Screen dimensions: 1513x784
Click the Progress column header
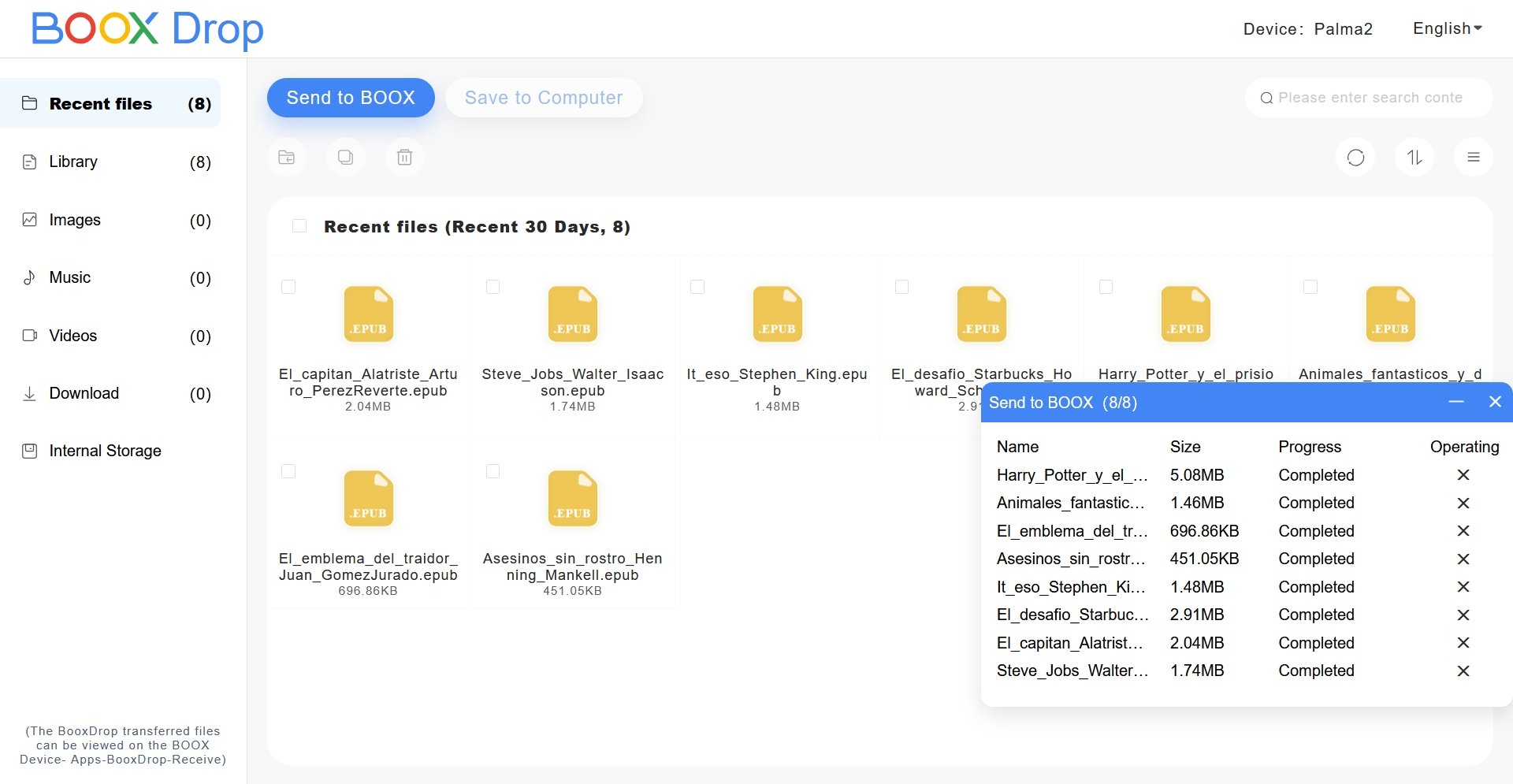coord(1310,447)
